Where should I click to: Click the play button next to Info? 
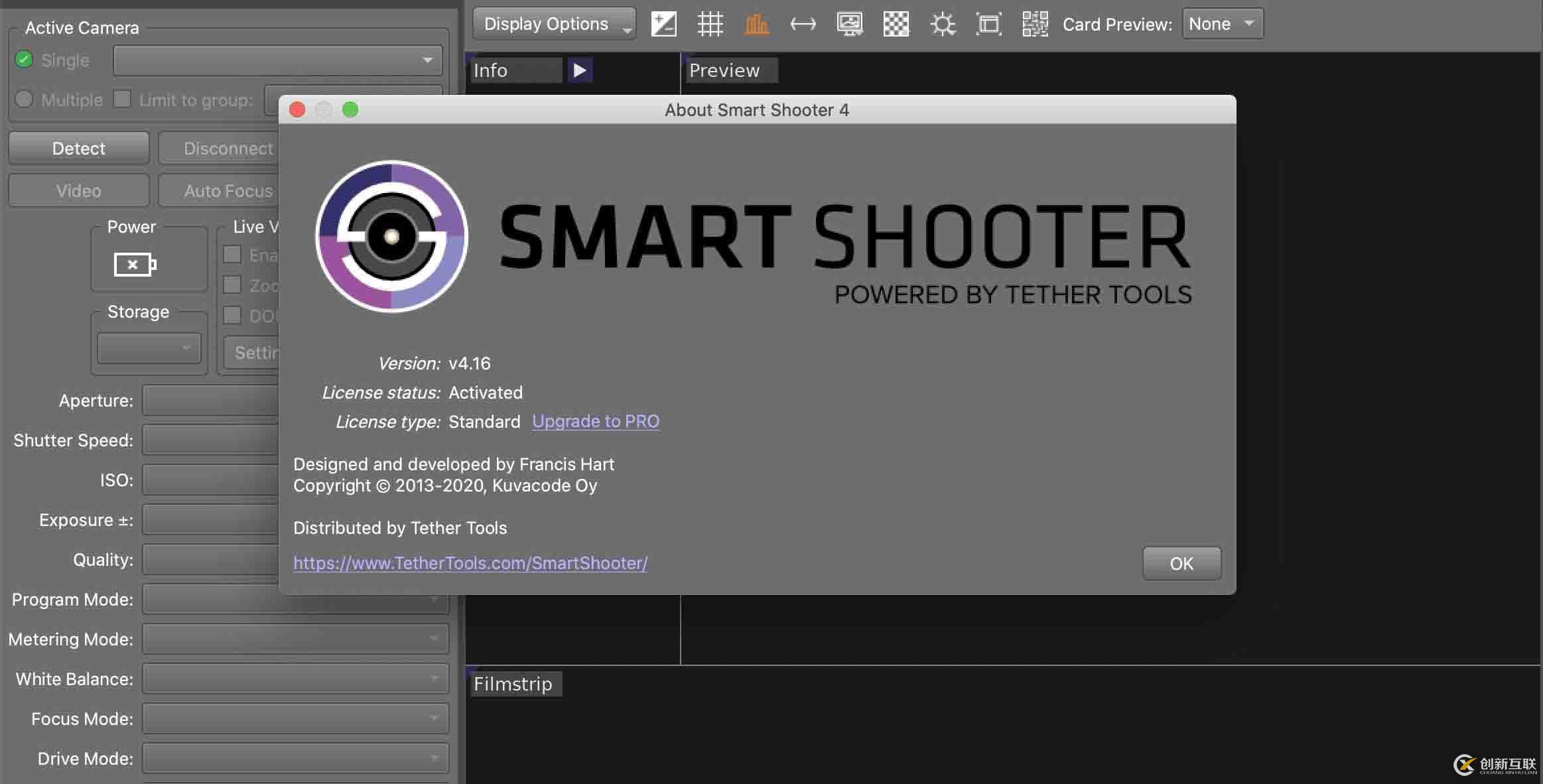pyautogui.click(x=579, y=69)
